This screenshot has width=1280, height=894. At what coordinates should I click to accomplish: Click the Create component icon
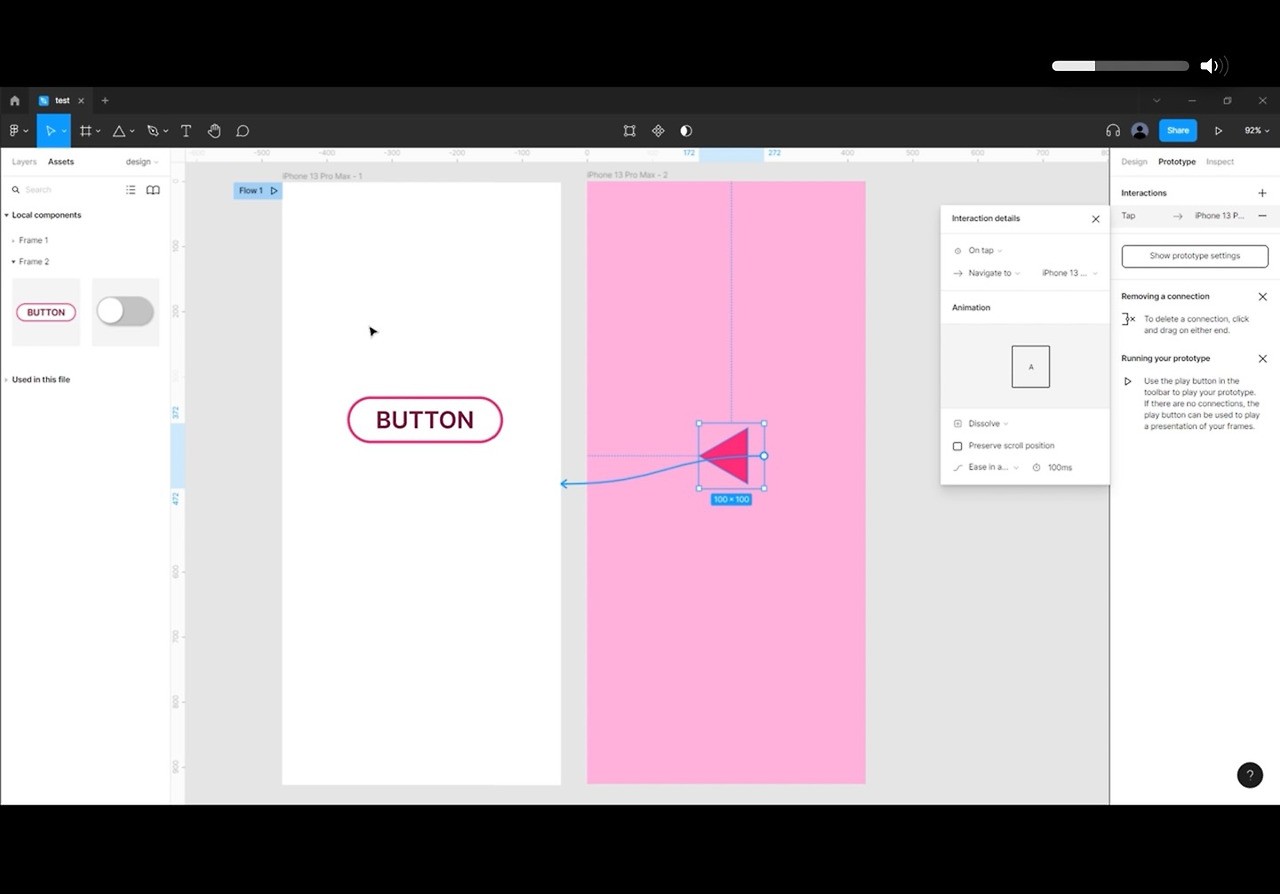(658, 131)
